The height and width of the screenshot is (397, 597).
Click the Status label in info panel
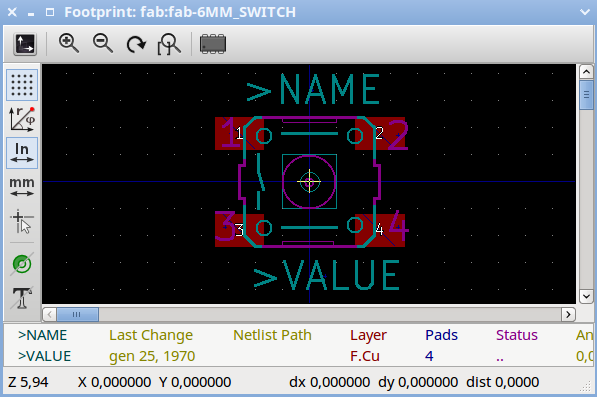[x=517, y=335]
